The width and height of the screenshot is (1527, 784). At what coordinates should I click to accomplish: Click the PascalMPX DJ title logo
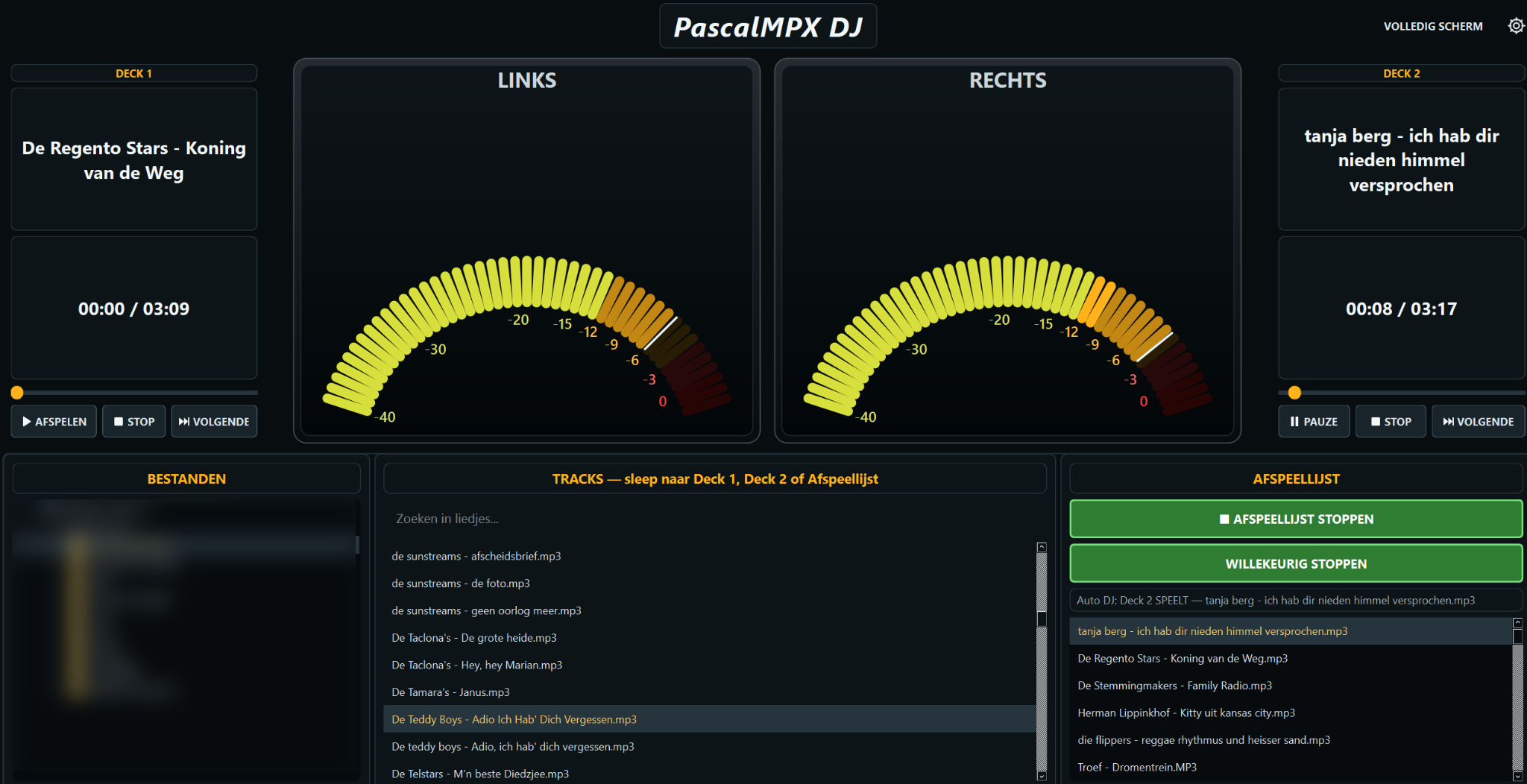[x=768, y=27]
